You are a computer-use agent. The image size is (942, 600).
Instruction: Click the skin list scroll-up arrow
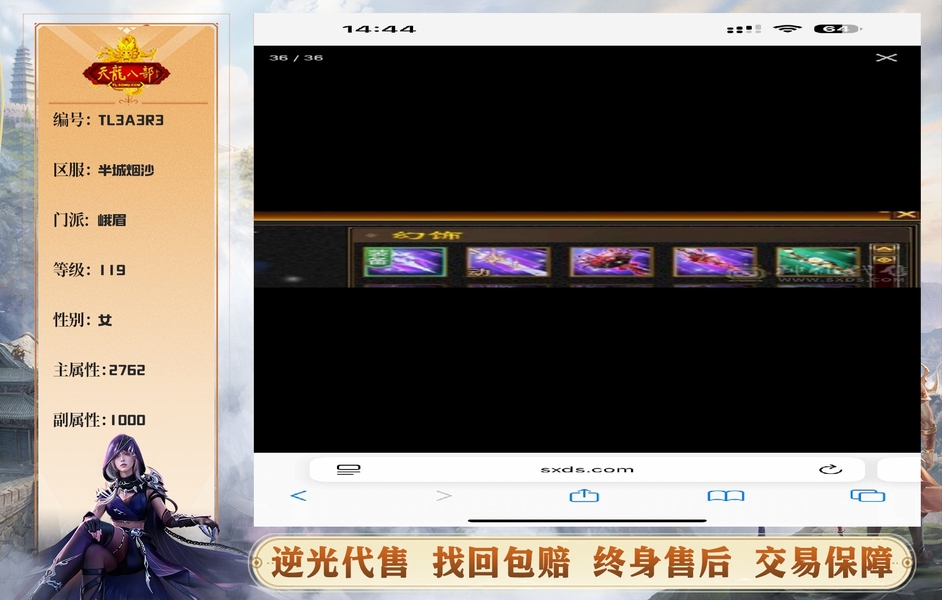tap(884, 249)
